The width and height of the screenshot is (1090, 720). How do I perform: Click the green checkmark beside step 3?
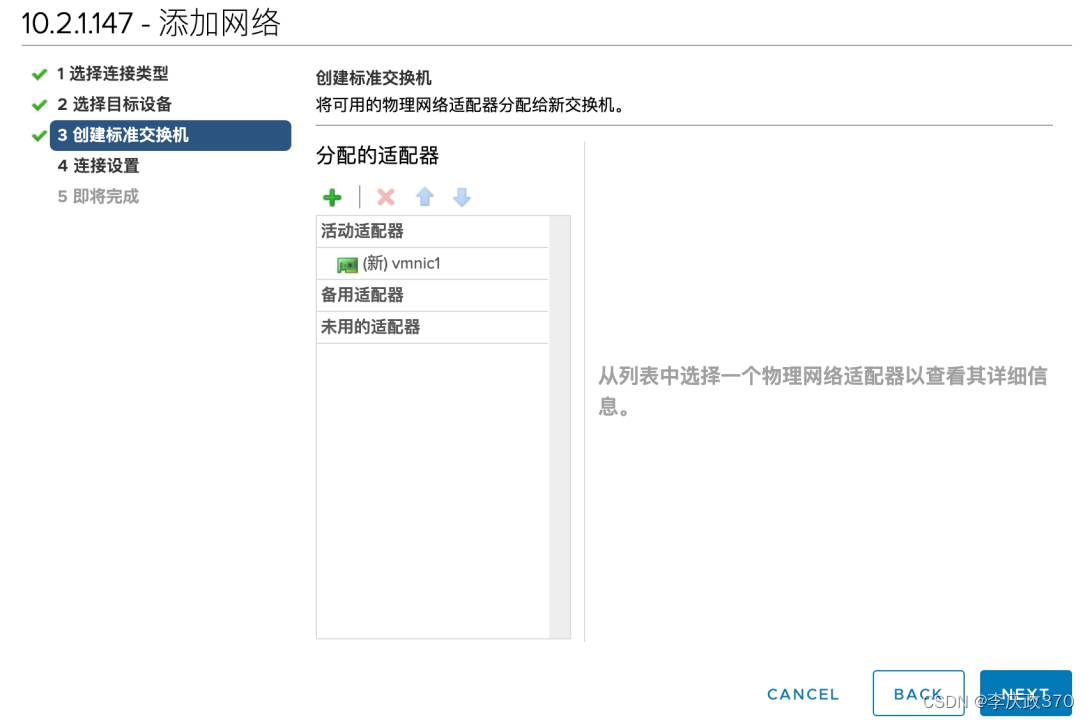39,136
